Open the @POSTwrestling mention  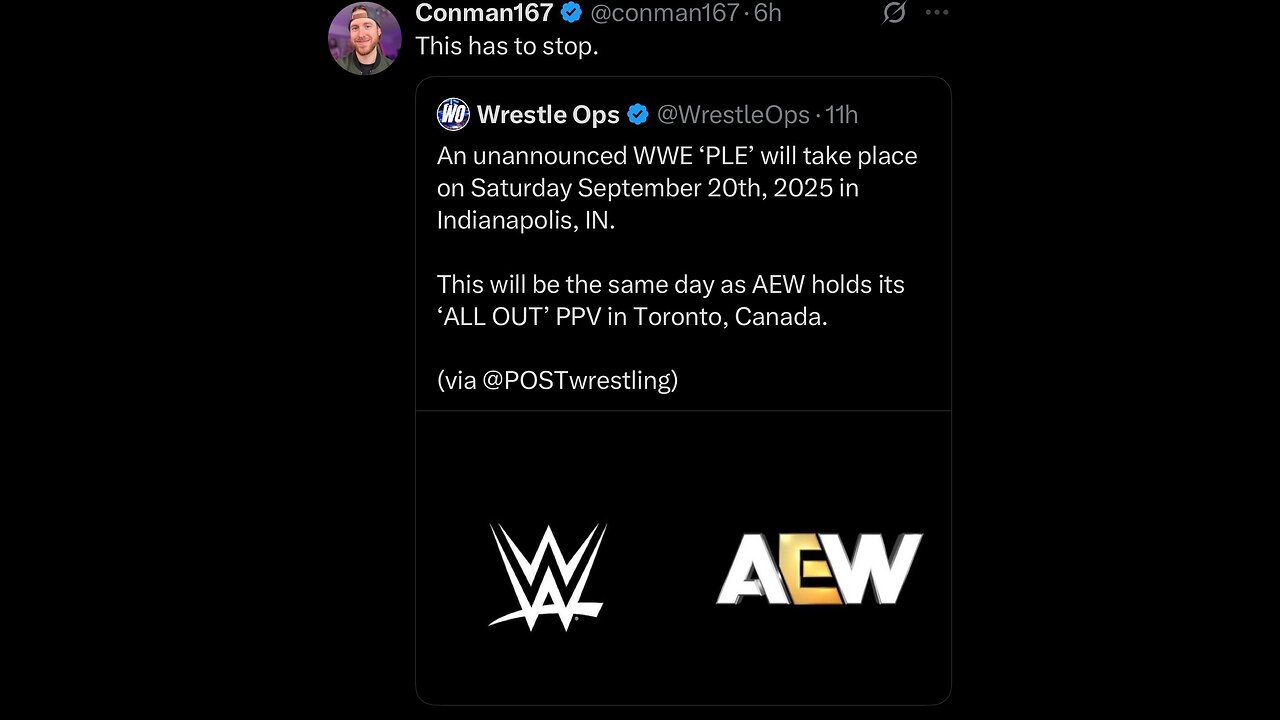click(x=580, y=380)
